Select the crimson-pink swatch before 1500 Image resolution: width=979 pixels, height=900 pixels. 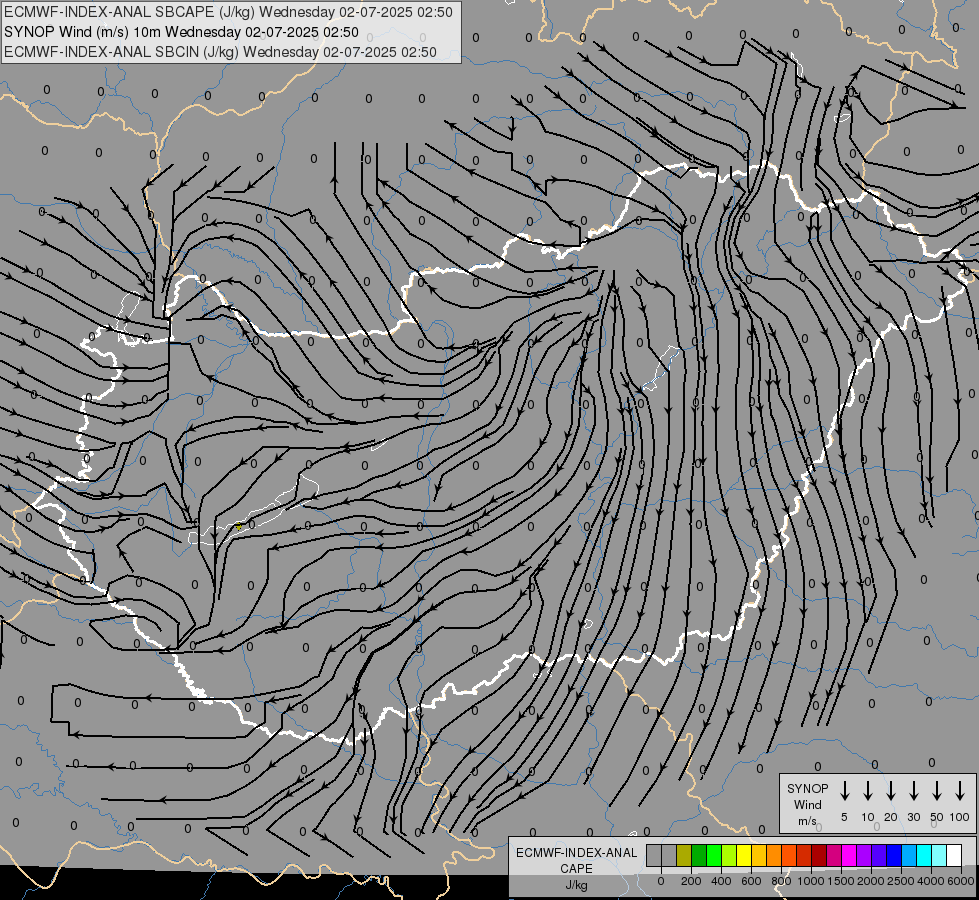(x=835, y=855)
